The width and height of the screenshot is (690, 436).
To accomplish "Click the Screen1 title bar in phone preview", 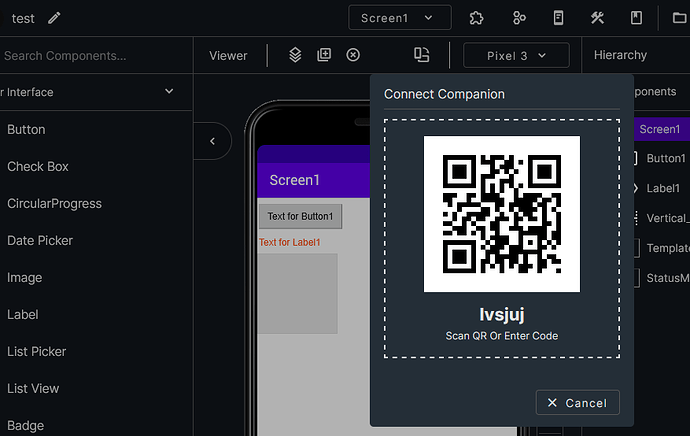I will click(x=313, y=180).
